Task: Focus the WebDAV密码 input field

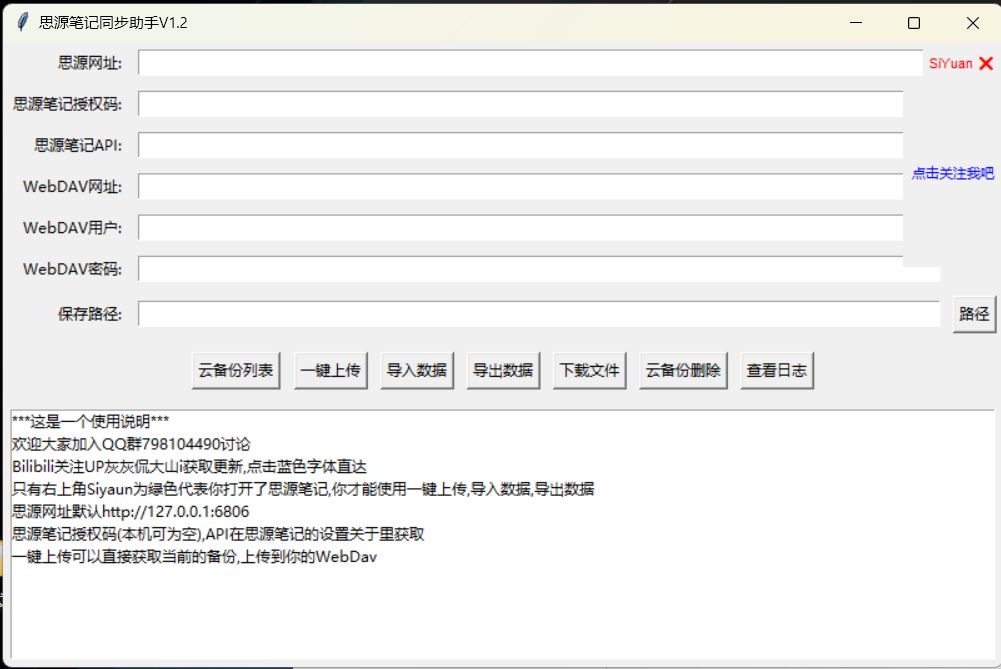Action: [539, 269]
